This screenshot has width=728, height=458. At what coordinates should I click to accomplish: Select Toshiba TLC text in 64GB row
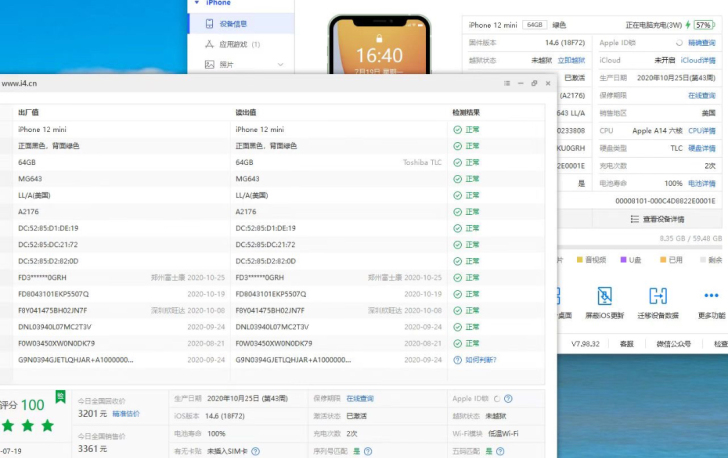(422, 163)
